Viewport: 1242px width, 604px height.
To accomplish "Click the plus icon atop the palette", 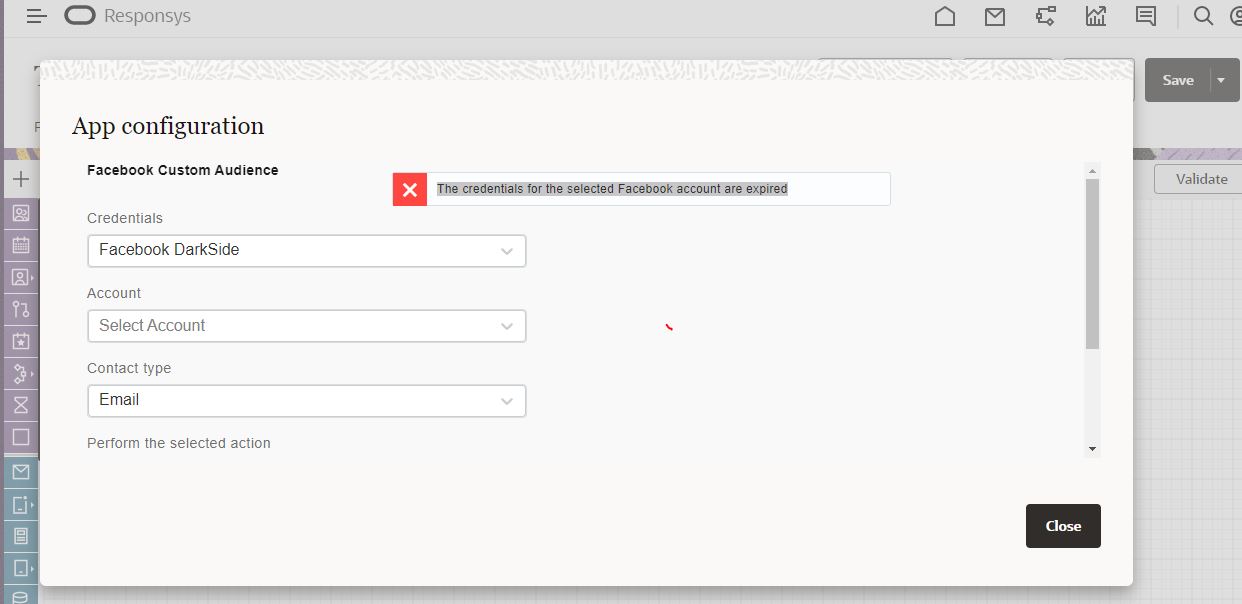I will click(21, 180).
